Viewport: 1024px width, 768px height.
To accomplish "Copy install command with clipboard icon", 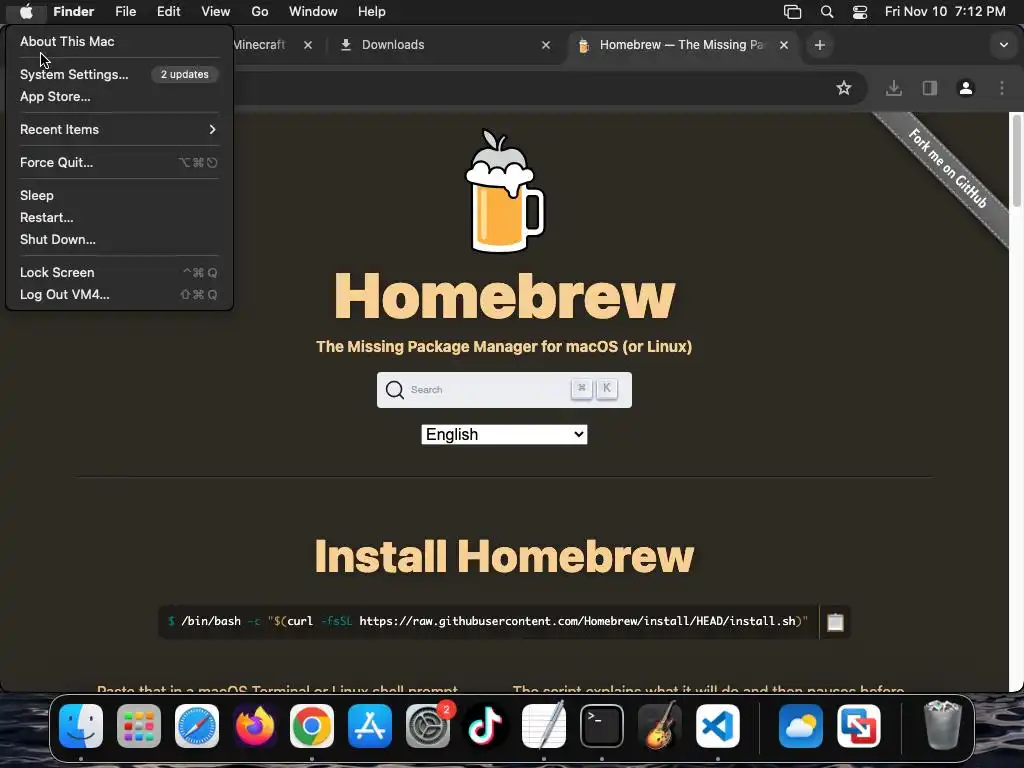I will click(835, 622).
